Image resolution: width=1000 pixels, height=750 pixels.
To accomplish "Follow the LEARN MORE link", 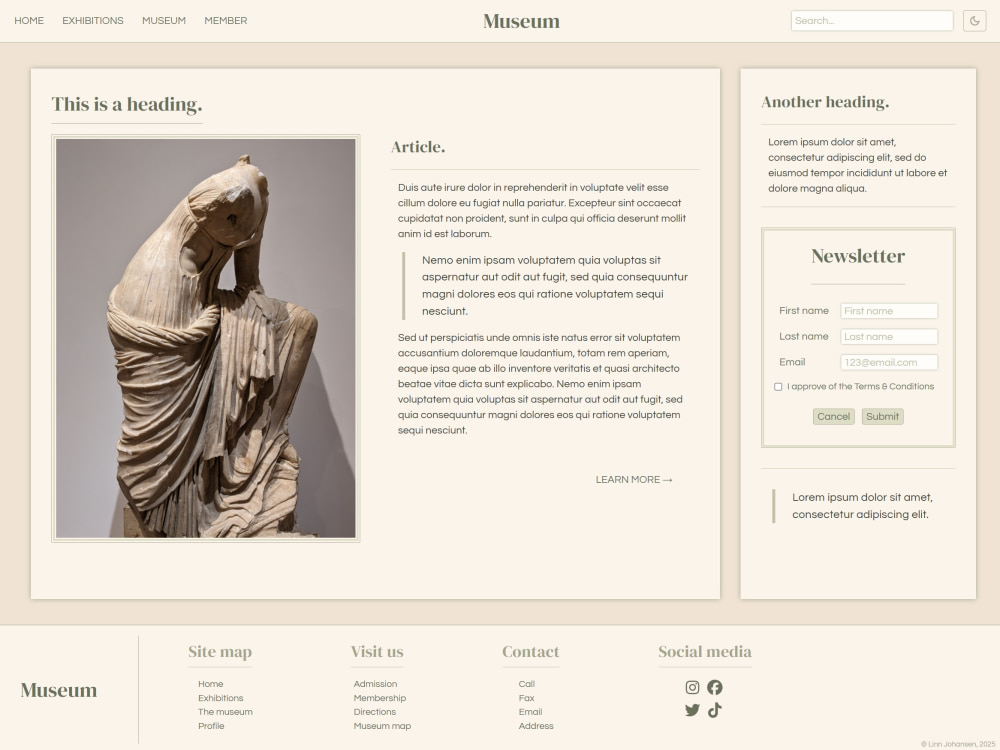I will click(635, 479).
